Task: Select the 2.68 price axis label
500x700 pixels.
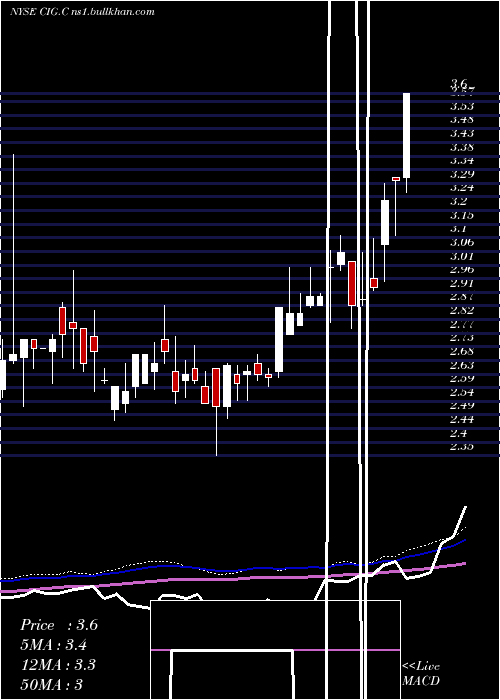Action: (462, 351)
